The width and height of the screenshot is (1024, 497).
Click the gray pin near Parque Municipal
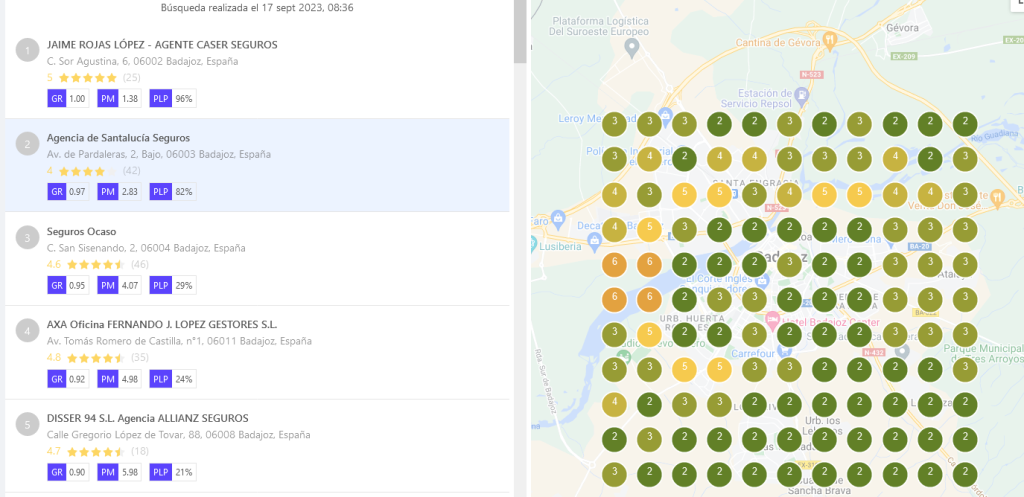click(x=902, y=351)
